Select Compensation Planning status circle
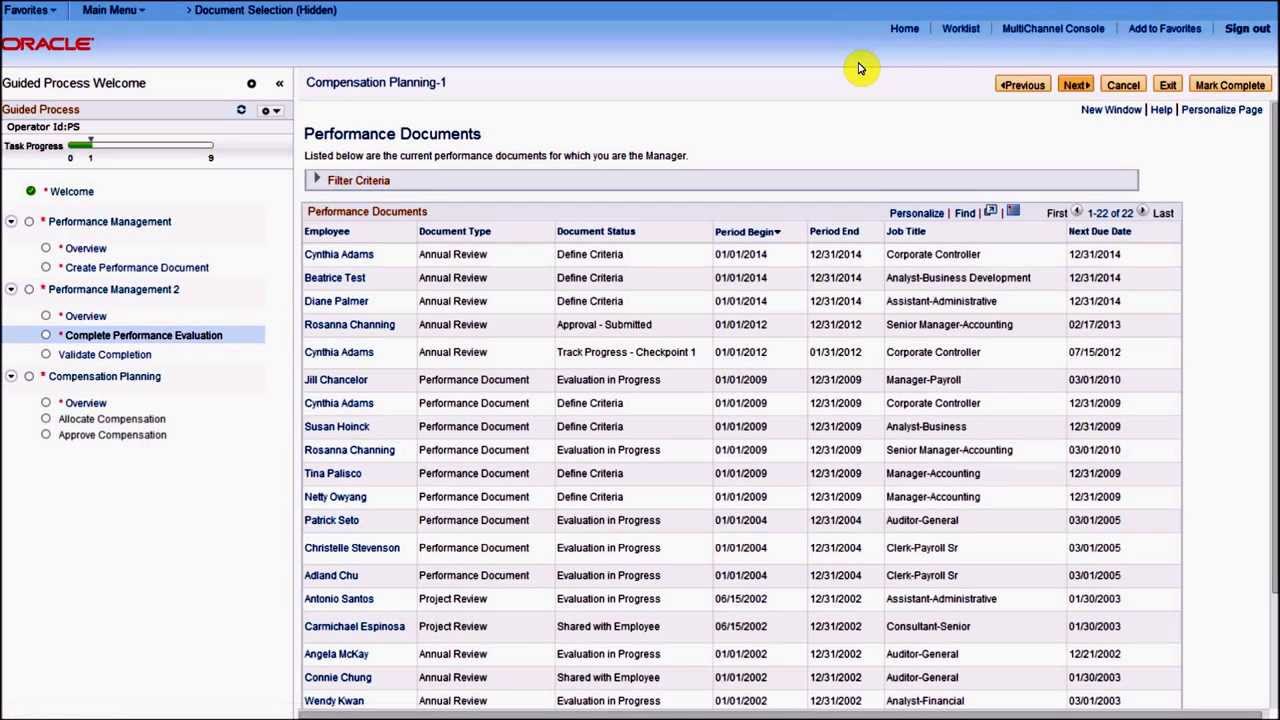Image resolution: width=1280 pixels, height=720 pixels. (x=29, y=377)
